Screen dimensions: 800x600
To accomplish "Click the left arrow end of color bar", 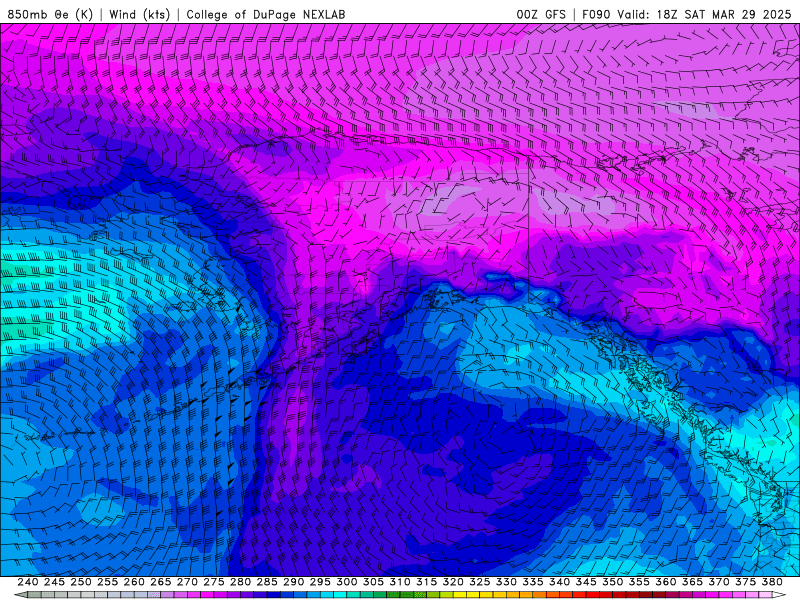I will click(x=20, y=595).
